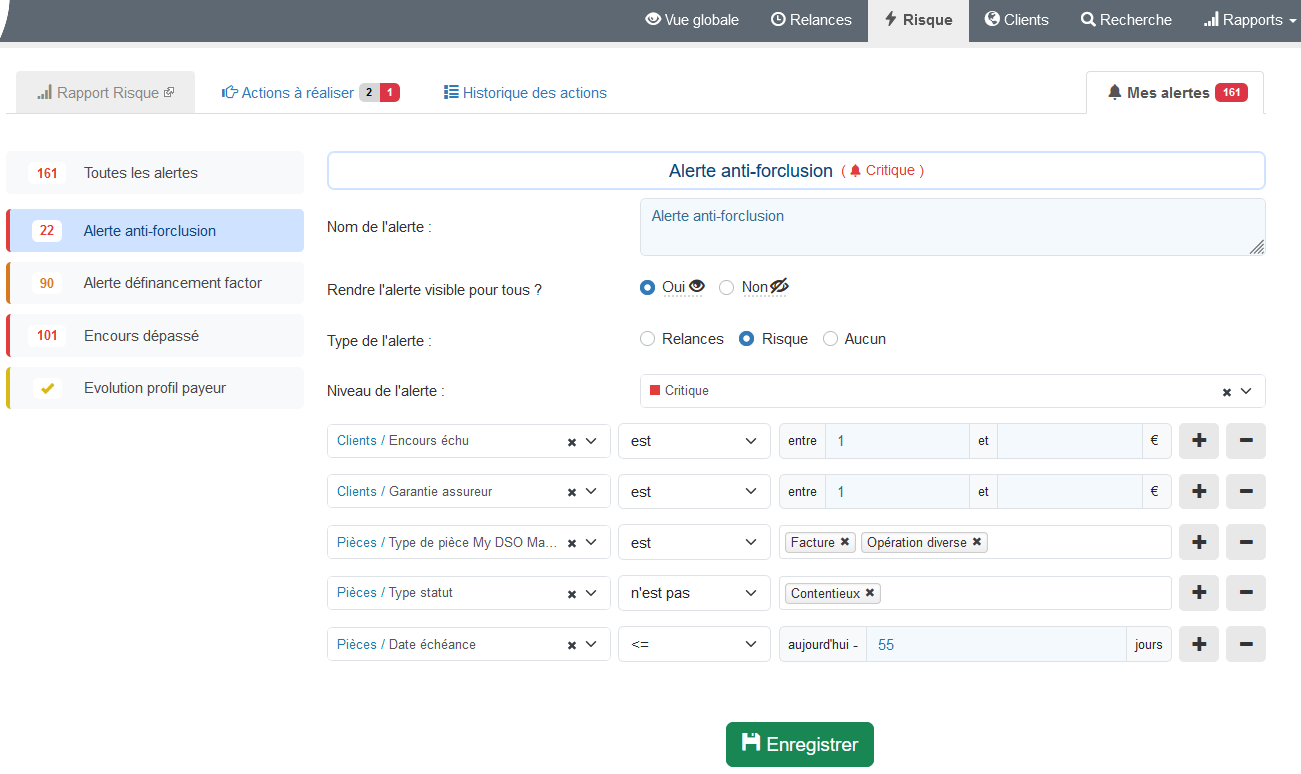The image size is (1301, 774).
Task: Remove the Encours échu condition row
Action: [1246, 440]
